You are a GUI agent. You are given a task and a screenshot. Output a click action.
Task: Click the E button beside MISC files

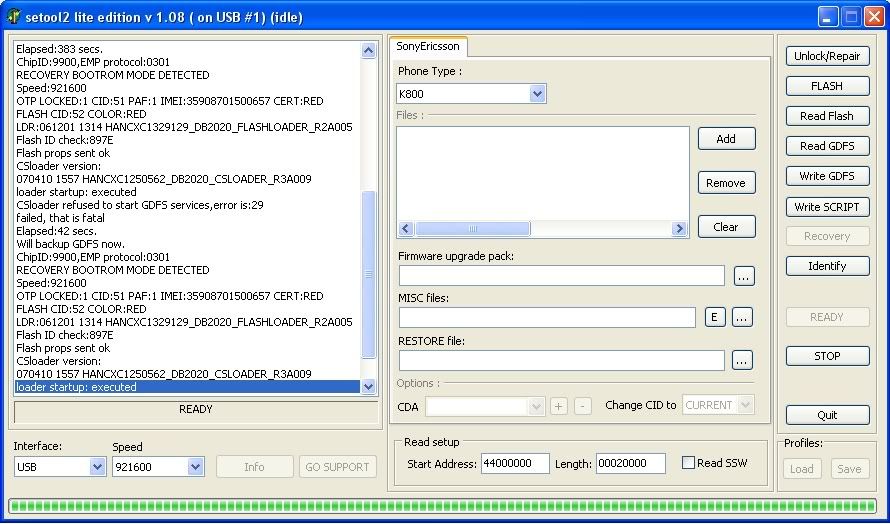coord(715,317)
